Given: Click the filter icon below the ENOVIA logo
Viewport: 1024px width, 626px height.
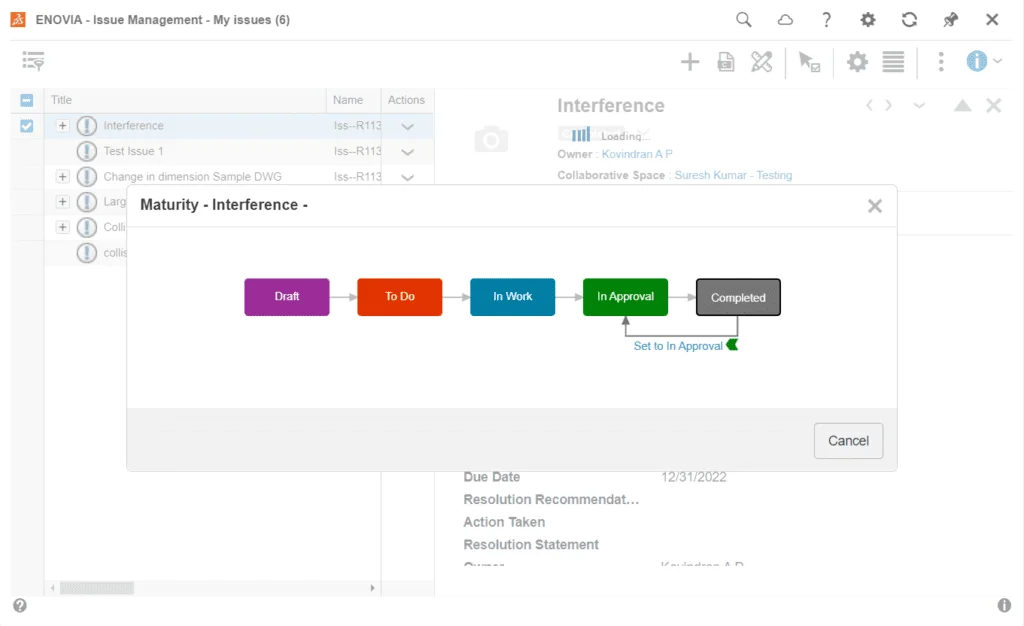Looking at the screenshot, I should pyautogui.click(x=33, y=61).
